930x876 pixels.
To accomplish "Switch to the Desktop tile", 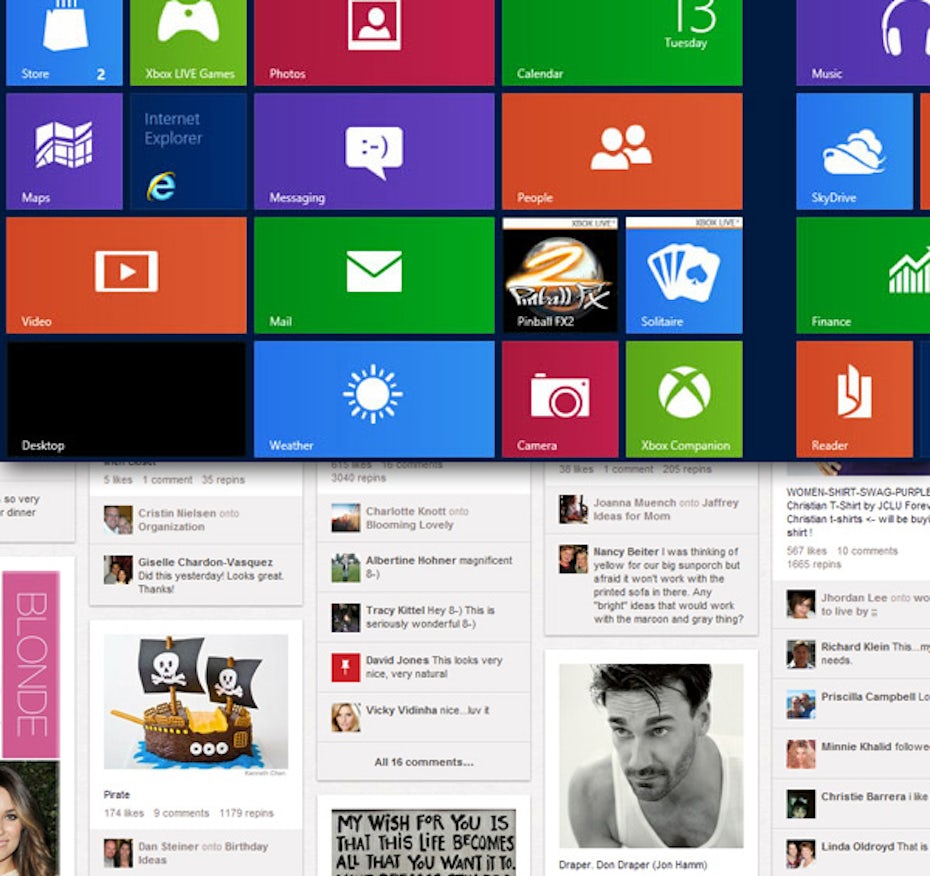I will 126,398.
